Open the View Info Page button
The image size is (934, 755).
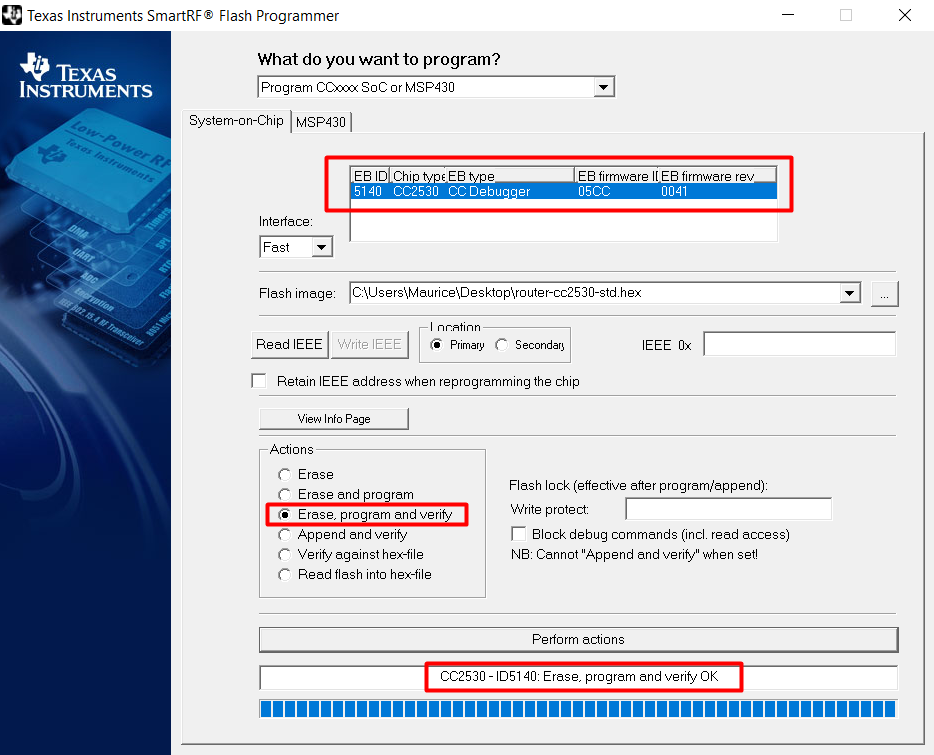click(x=334, y=419)
